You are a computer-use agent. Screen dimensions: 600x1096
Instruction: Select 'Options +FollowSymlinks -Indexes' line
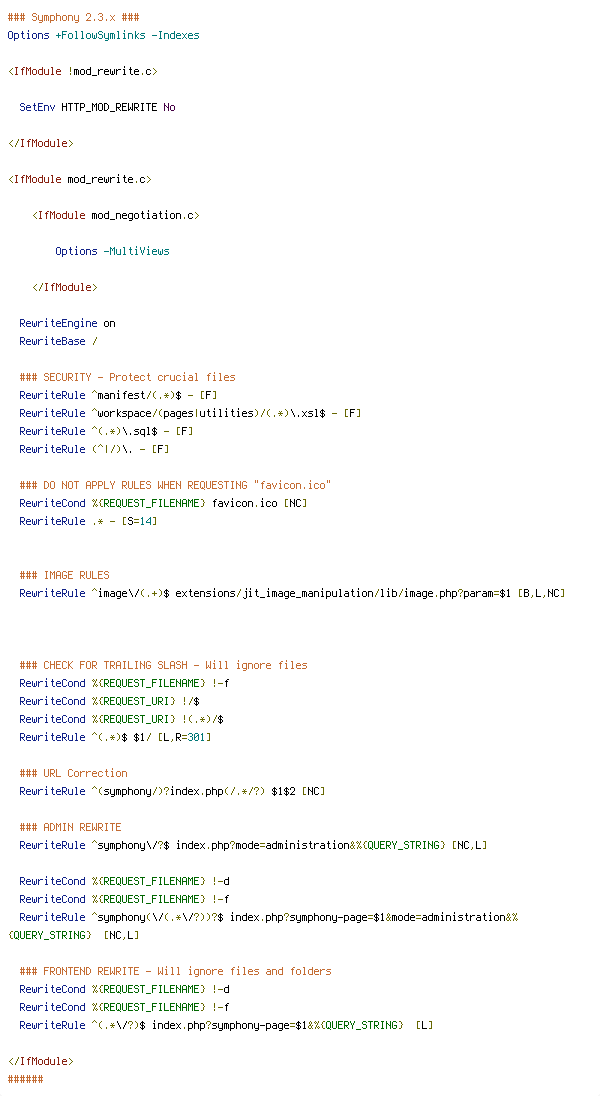click(103, 36)
